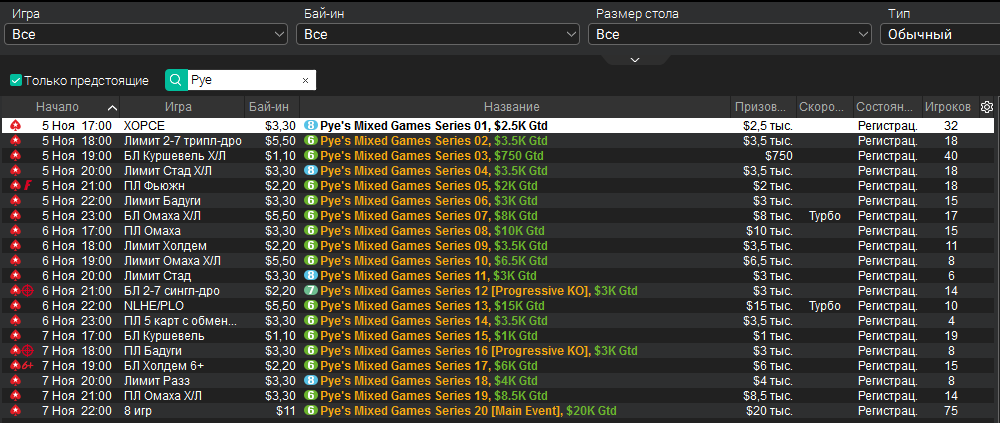Viewport: 1000px width, 423px height.
Task: Click the red spade icon on 8 игр row
Action: [15, 411]
